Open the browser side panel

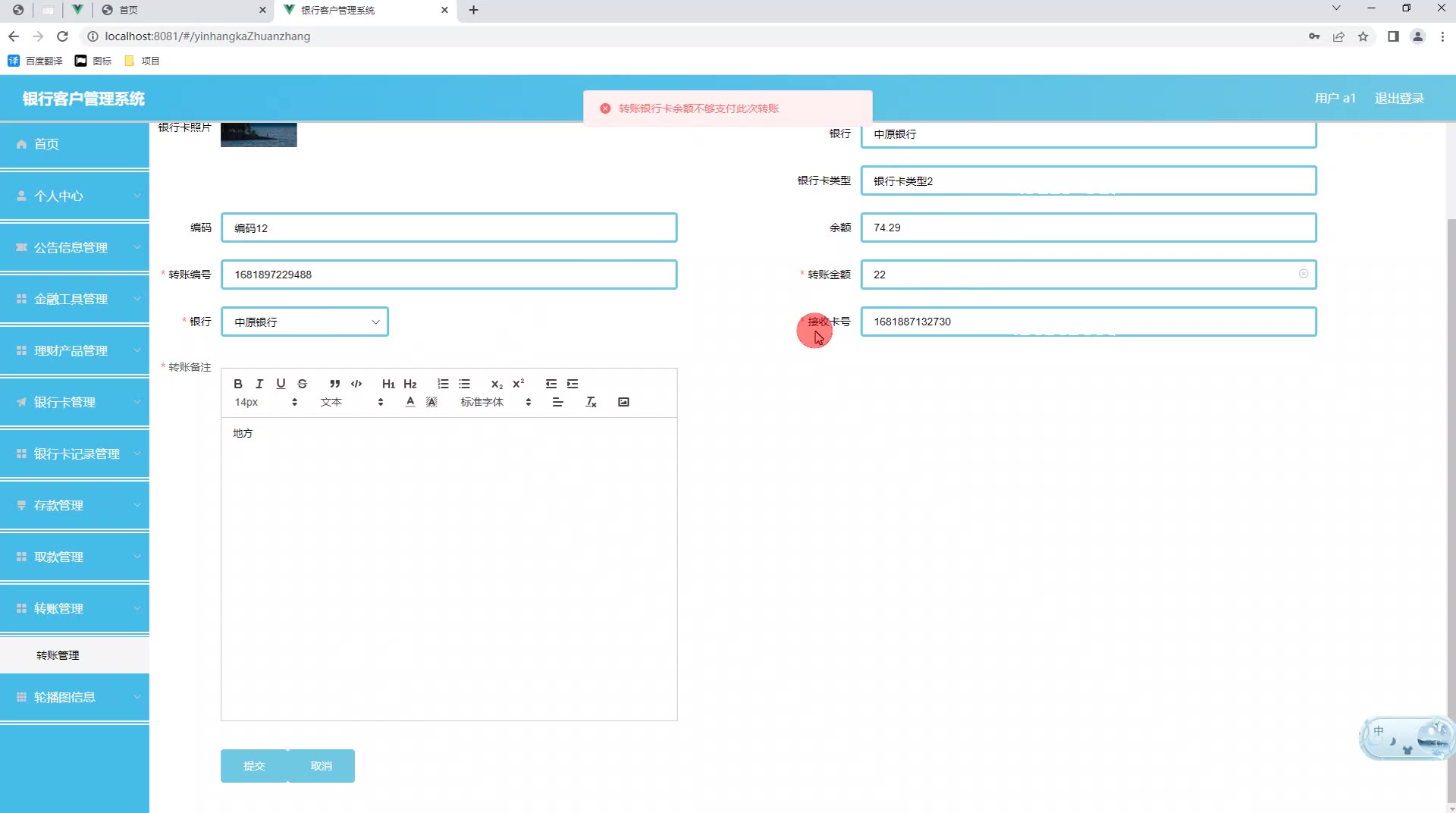click(1393, 36)
